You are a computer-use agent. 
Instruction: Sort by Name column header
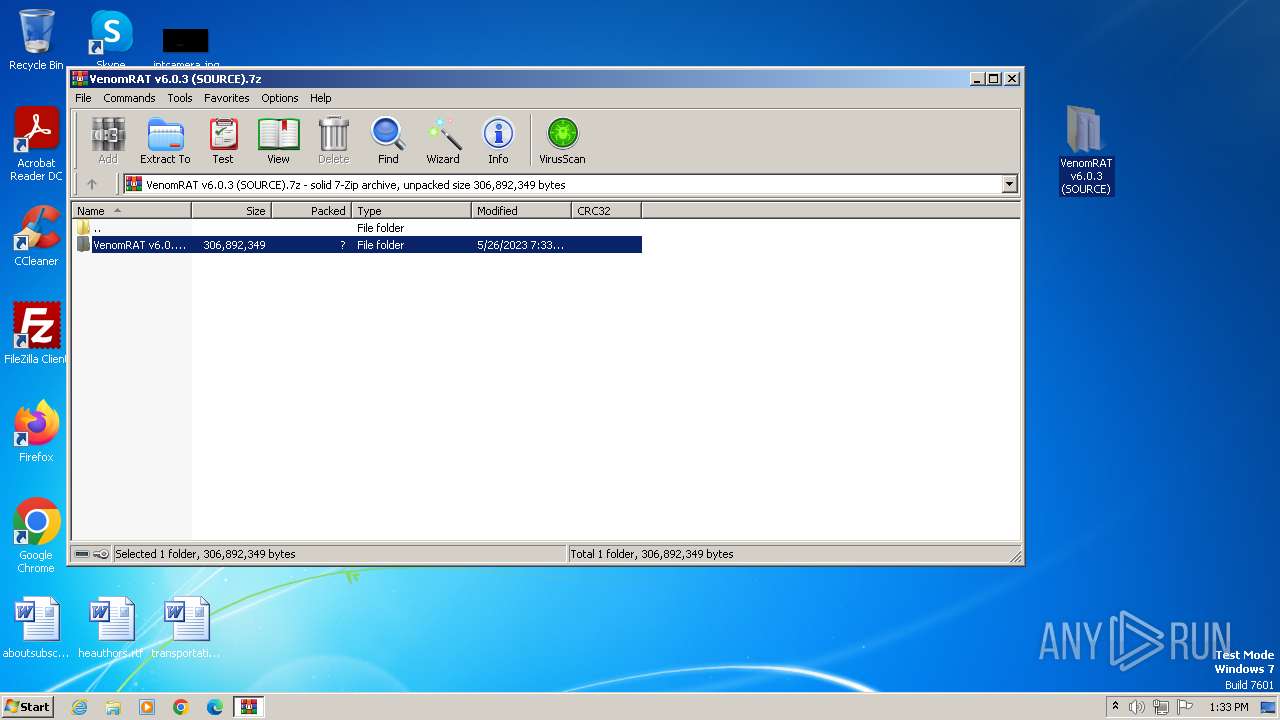[x=131, y=210]
